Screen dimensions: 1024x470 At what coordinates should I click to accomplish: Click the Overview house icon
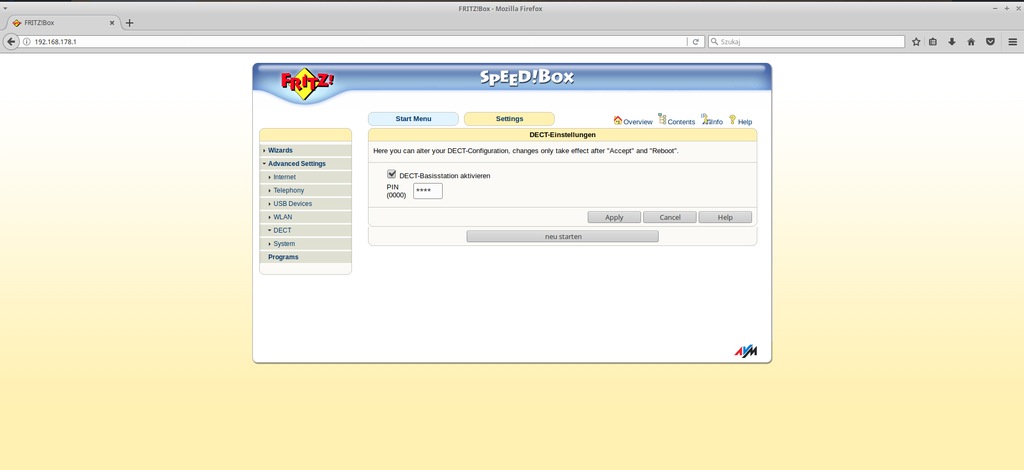pos(617,120)
